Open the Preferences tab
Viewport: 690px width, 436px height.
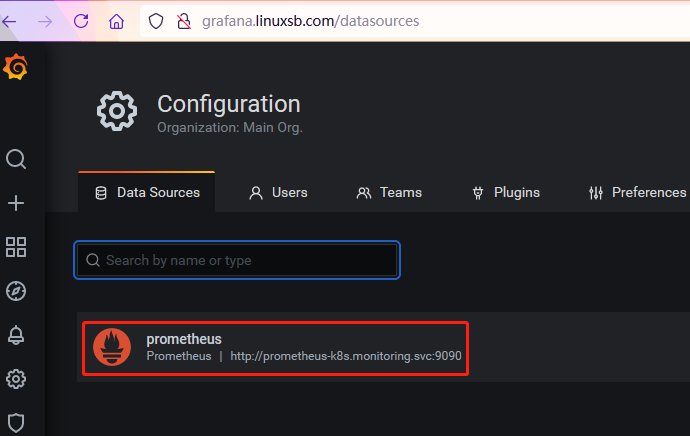(638, 192)
